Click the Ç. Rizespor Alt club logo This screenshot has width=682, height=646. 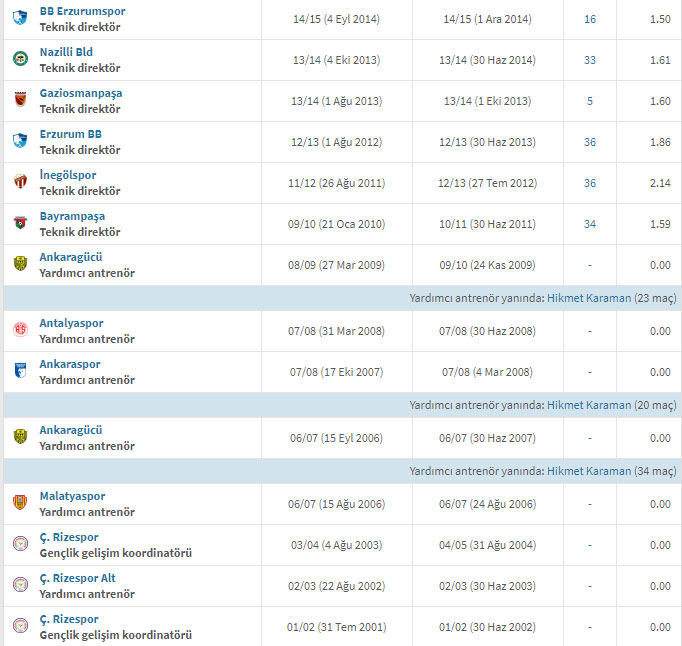pos(20,585)
